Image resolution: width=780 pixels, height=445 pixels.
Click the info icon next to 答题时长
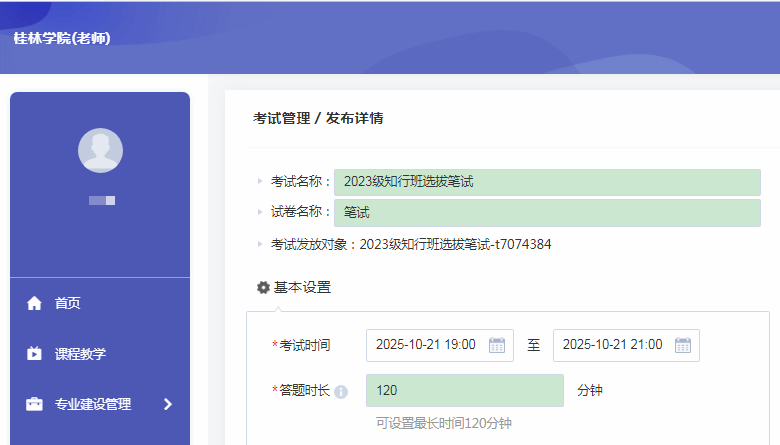[341, 391]
